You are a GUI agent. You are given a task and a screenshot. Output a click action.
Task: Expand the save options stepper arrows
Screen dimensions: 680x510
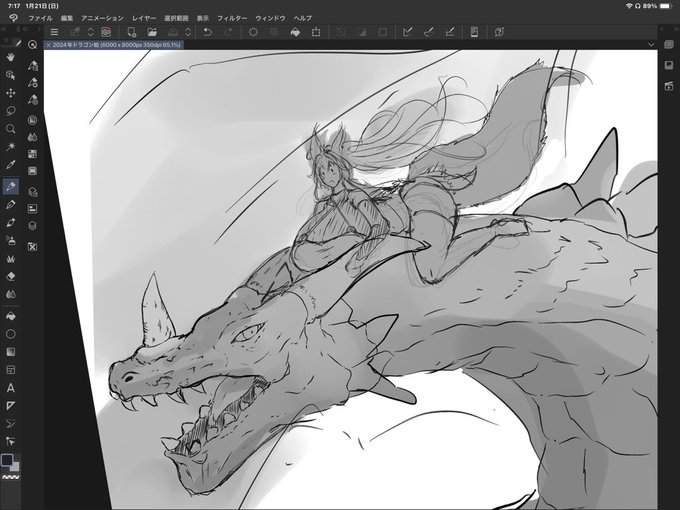pos(188,32)
